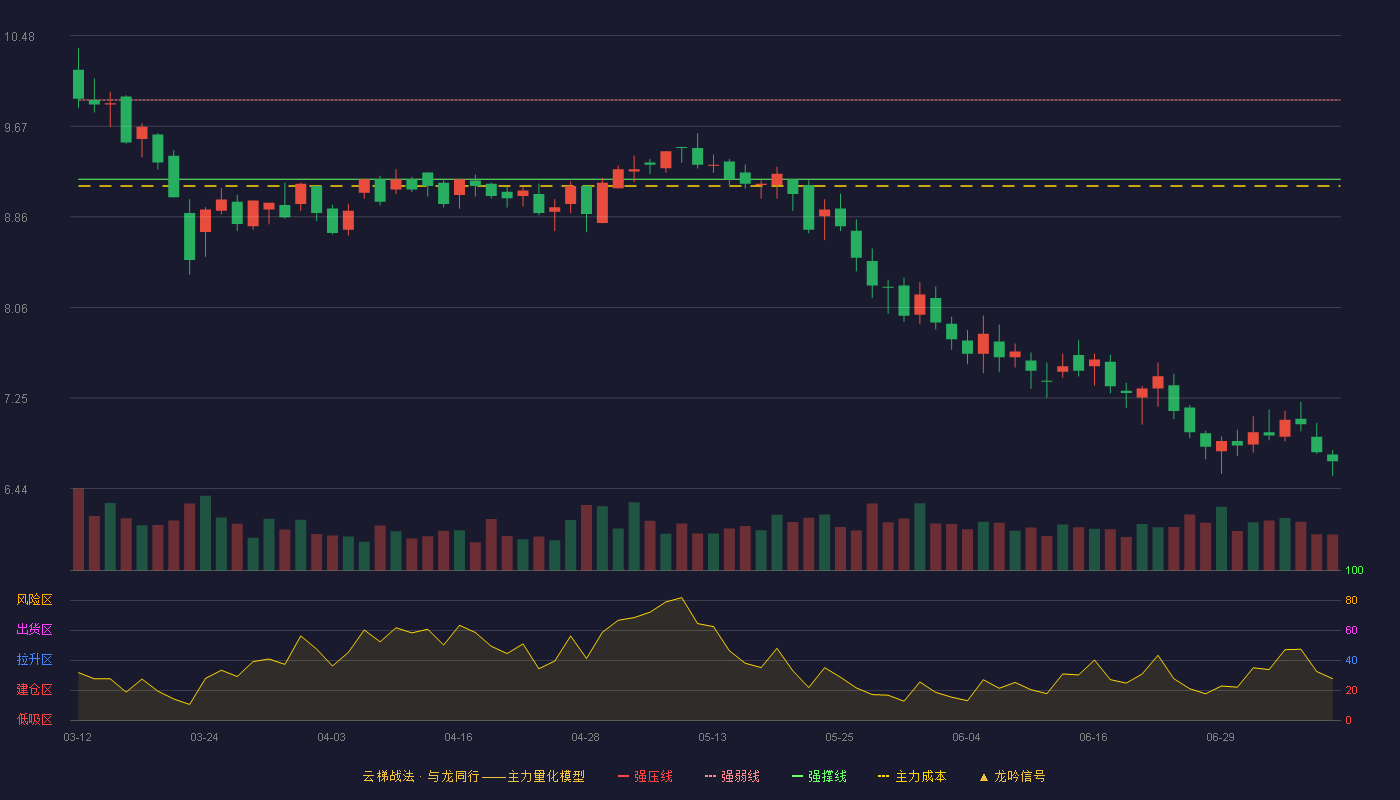Viewport: 1400px width, 800px height.
Task: Click the 05-13 date axis label
Action: tap(712, 737)
